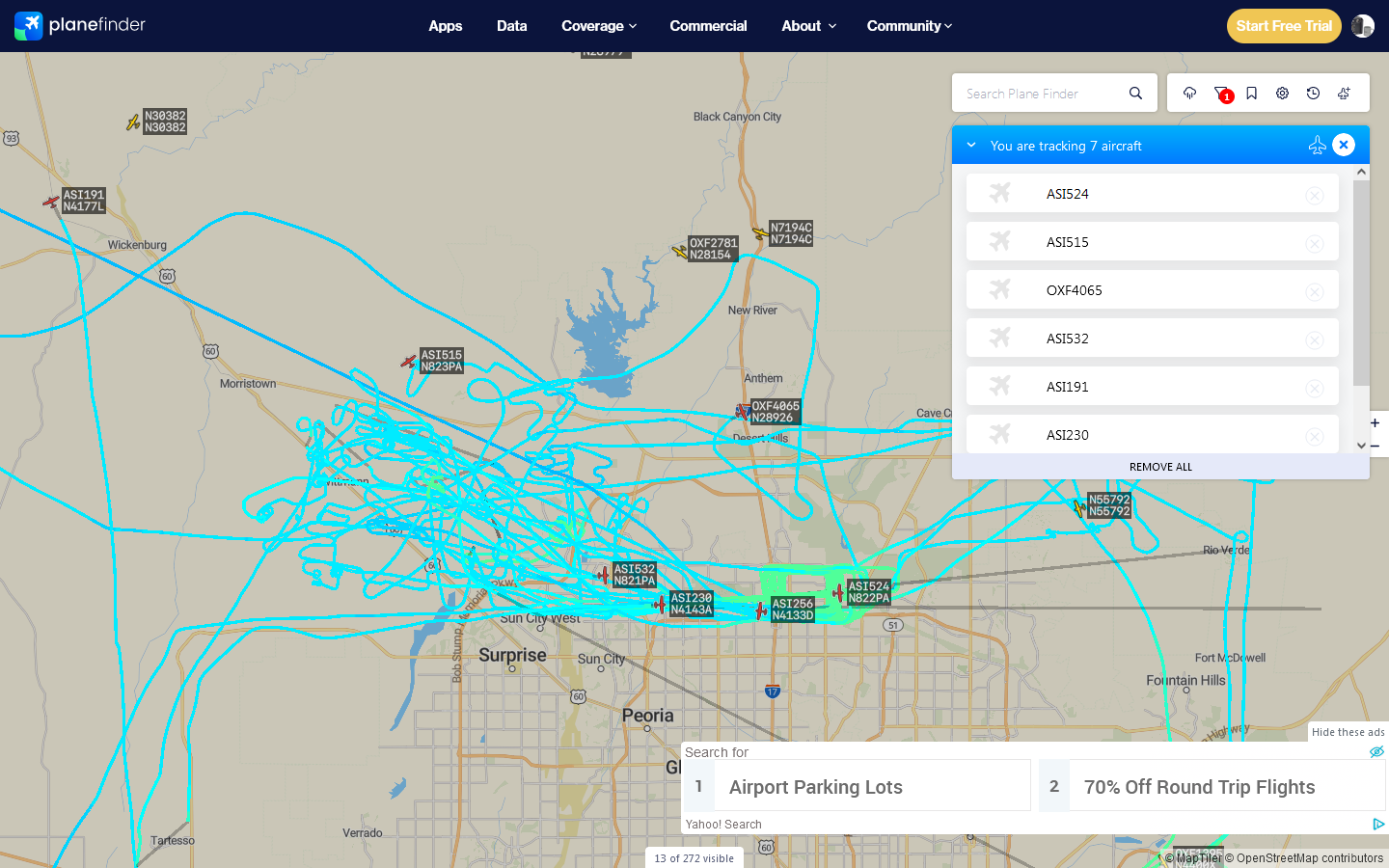Click the N55792 aircraft on map
Image resolution: width=1389 pixels, height=868 pixels.
tap(1079, 506)
